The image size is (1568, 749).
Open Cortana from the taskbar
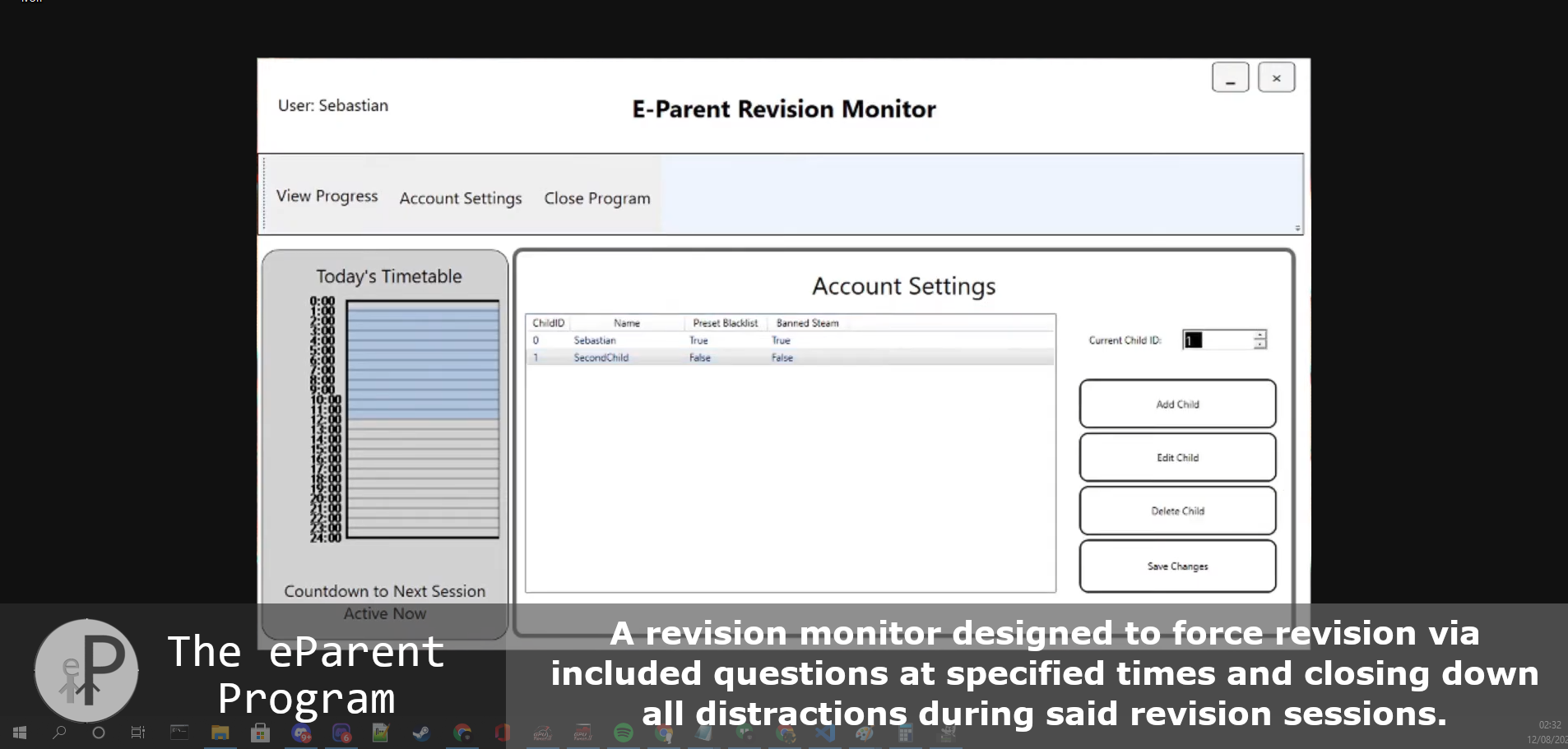[99, 732]
